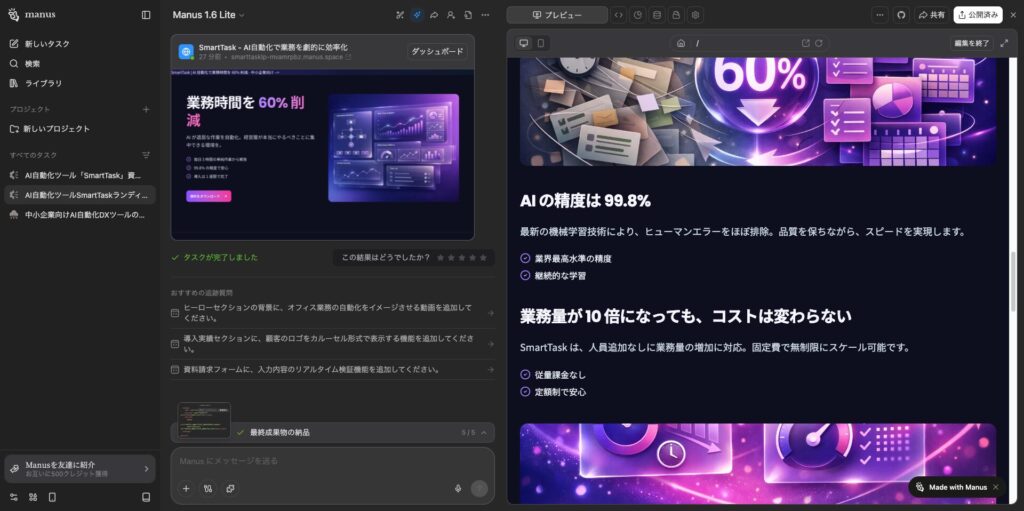Image resolution: width=1024 pixels, height=511 pixels.
Task: Click the scissors-like tool icon in chat header
Action: pos(400,15)
